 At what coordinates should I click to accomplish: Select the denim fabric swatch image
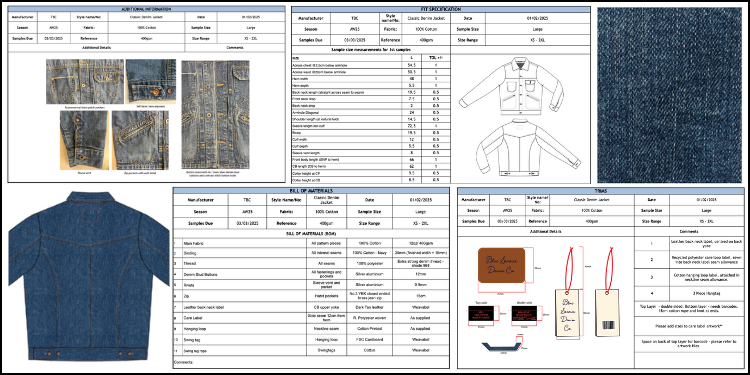(670, 94)
